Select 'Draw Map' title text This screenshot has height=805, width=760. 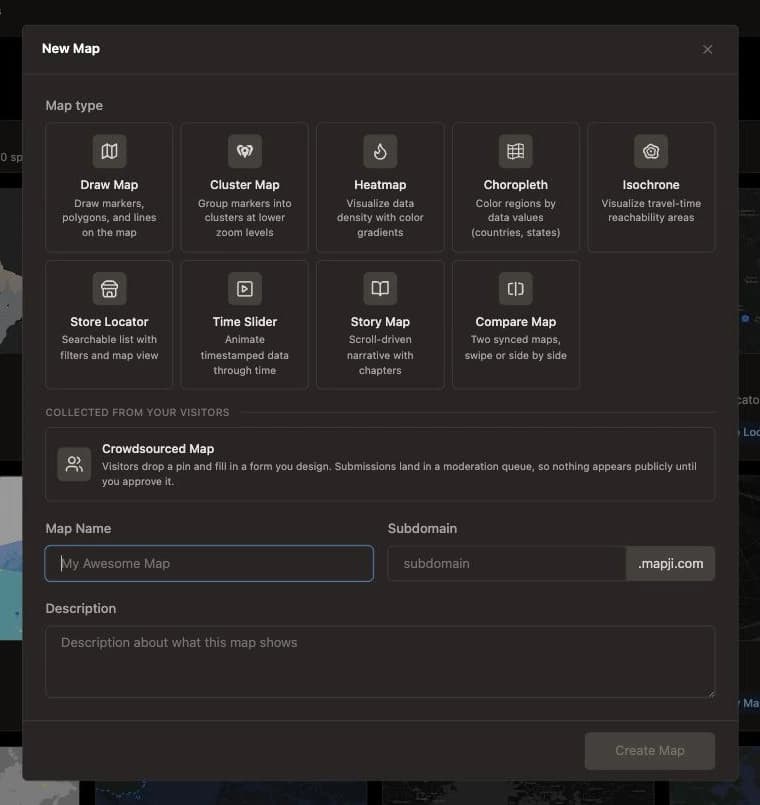[x=109, y=185]
